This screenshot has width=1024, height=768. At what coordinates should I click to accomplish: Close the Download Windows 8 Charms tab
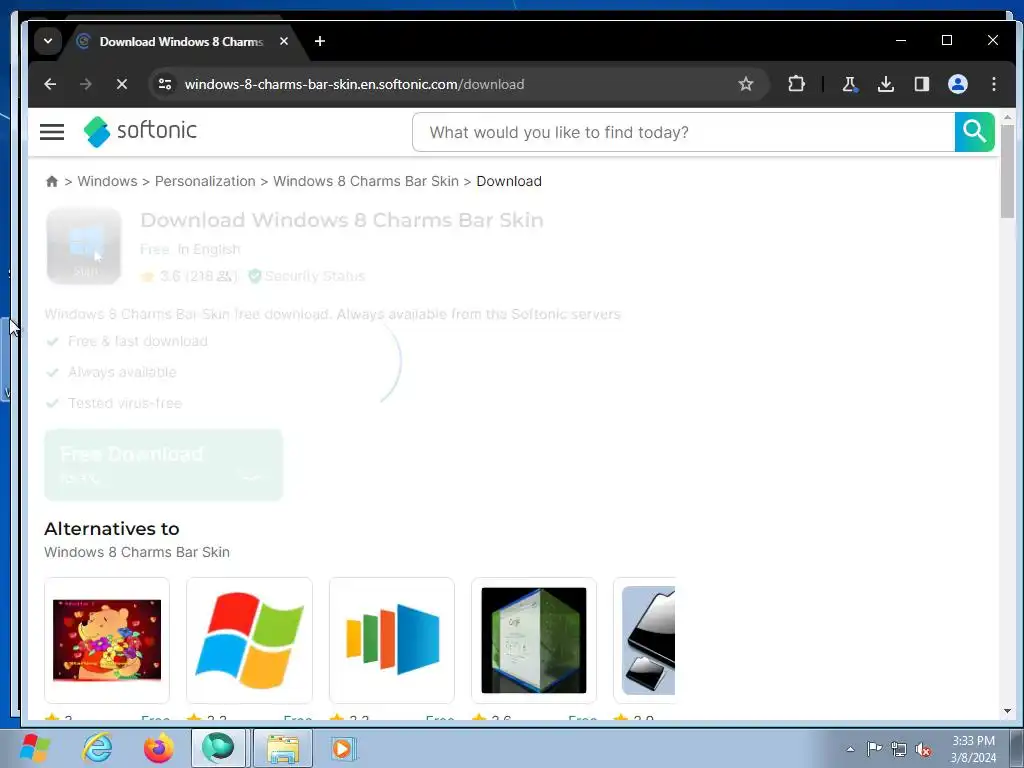[x=284, y=41]
